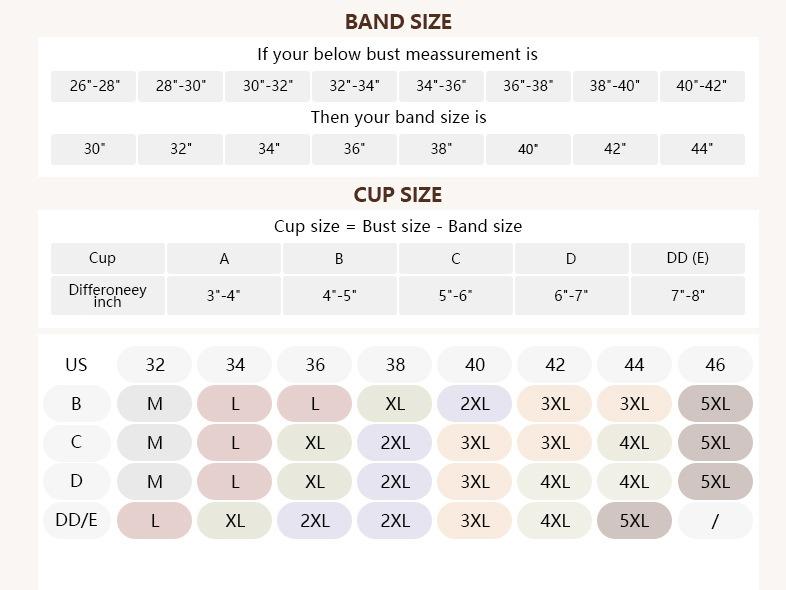Select the XL cell in row B
The image size is (786, 590).
click(x=395, y=404)
